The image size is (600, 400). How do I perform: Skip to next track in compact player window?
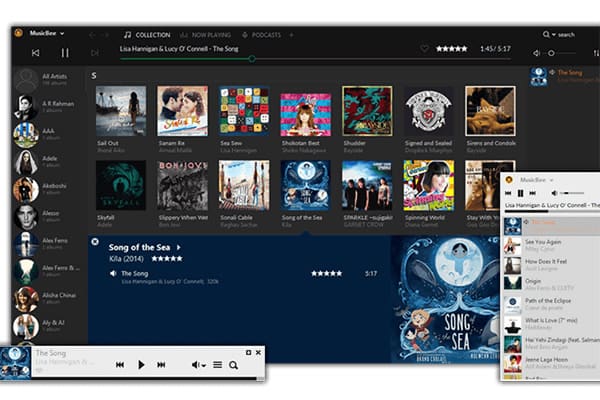click(x=532, y=193)
